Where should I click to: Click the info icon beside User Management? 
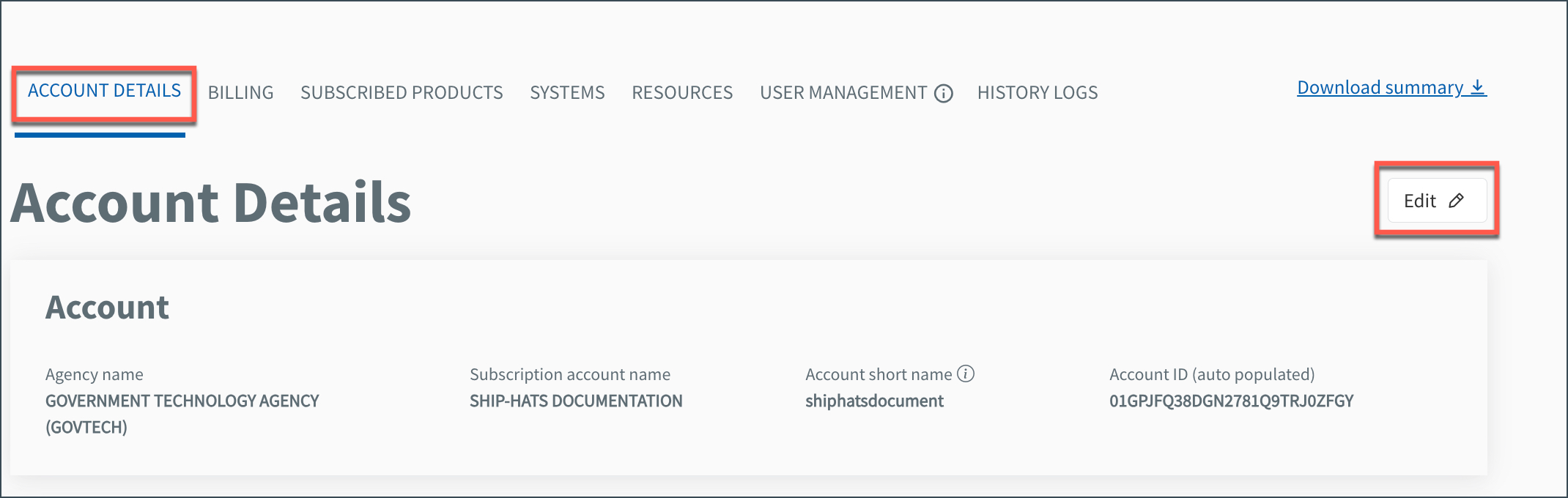(x=944, y=94)
